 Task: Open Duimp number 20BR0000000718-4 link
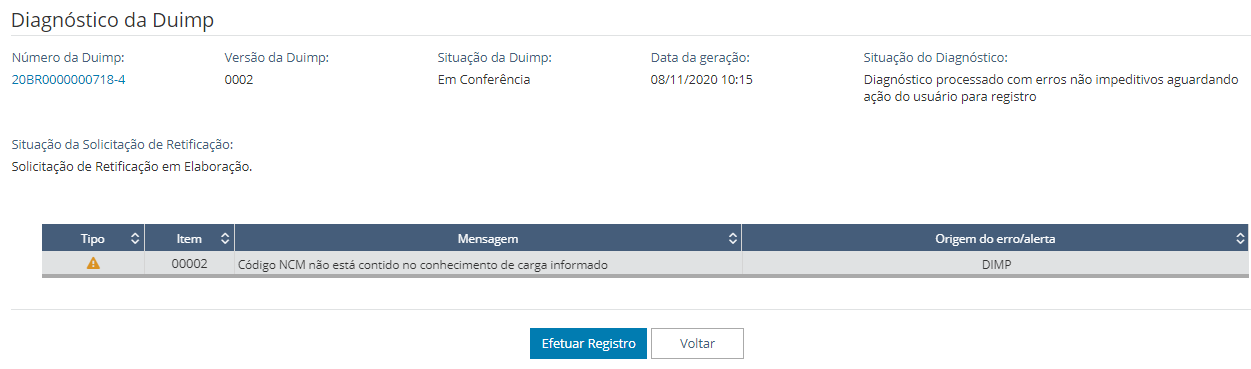point(68,79)
